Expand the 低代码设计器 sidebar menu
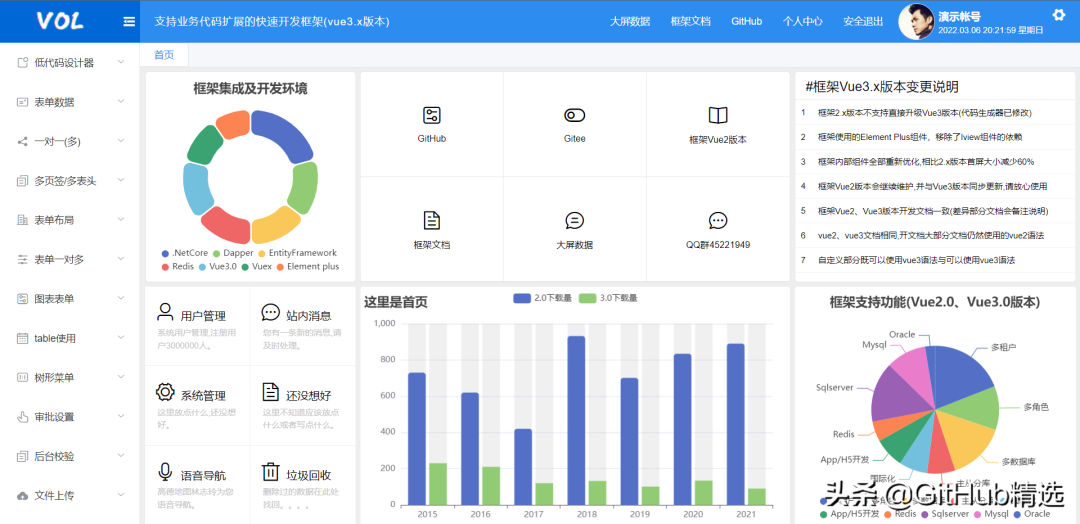Image resolution: width=1080 pixels, height=524 pixels. [70, 62]
